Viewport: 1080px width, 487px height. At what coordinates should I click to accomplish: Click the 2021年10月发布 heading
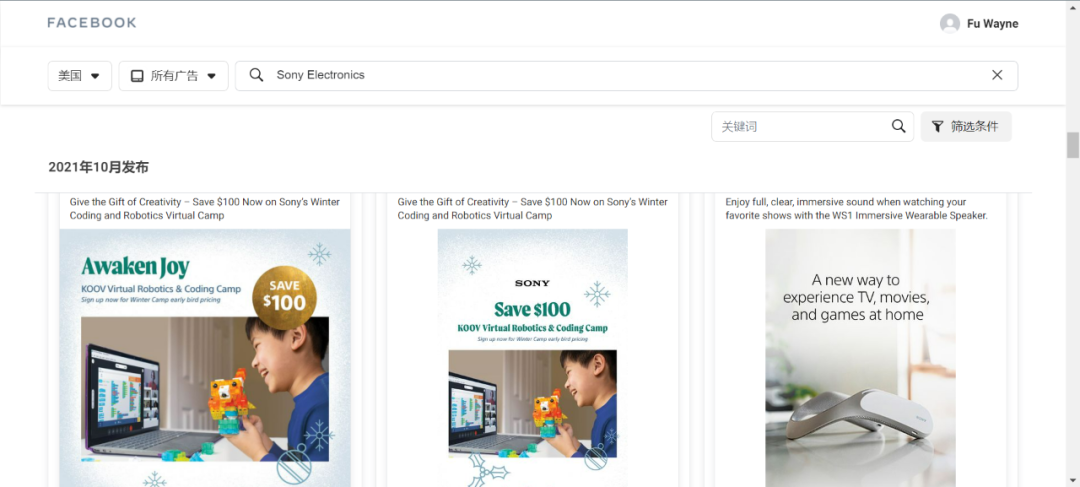pyautogui.click(x=98, y=167)
